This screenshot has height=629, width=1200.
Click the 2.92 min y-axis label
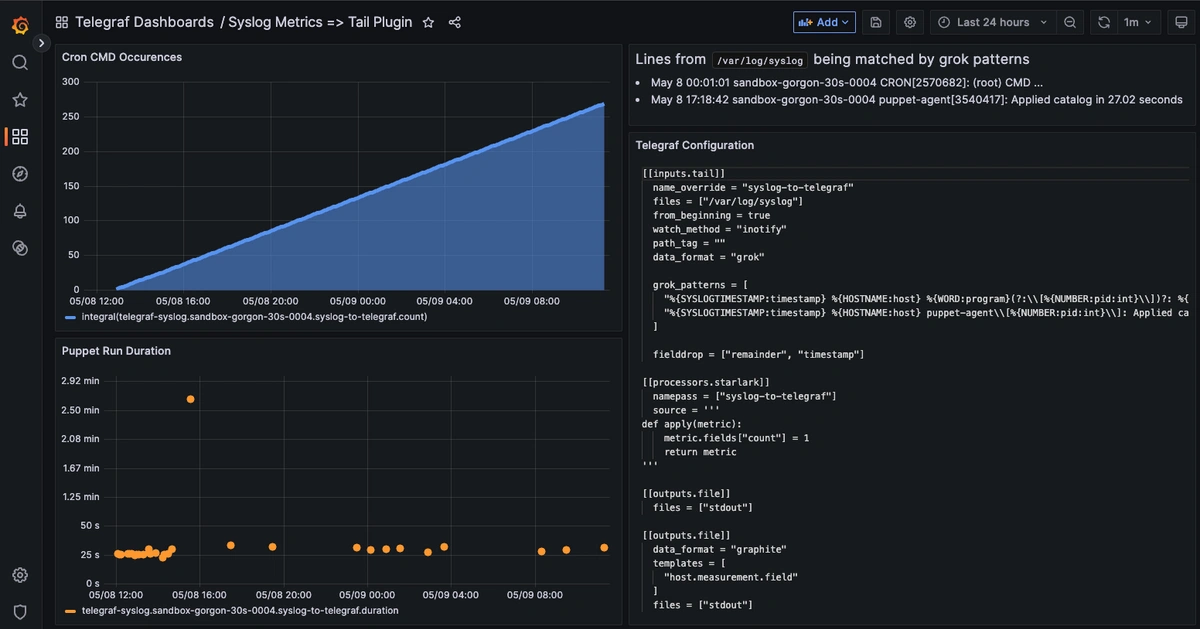pyautogui.click(x=80, y=381)
